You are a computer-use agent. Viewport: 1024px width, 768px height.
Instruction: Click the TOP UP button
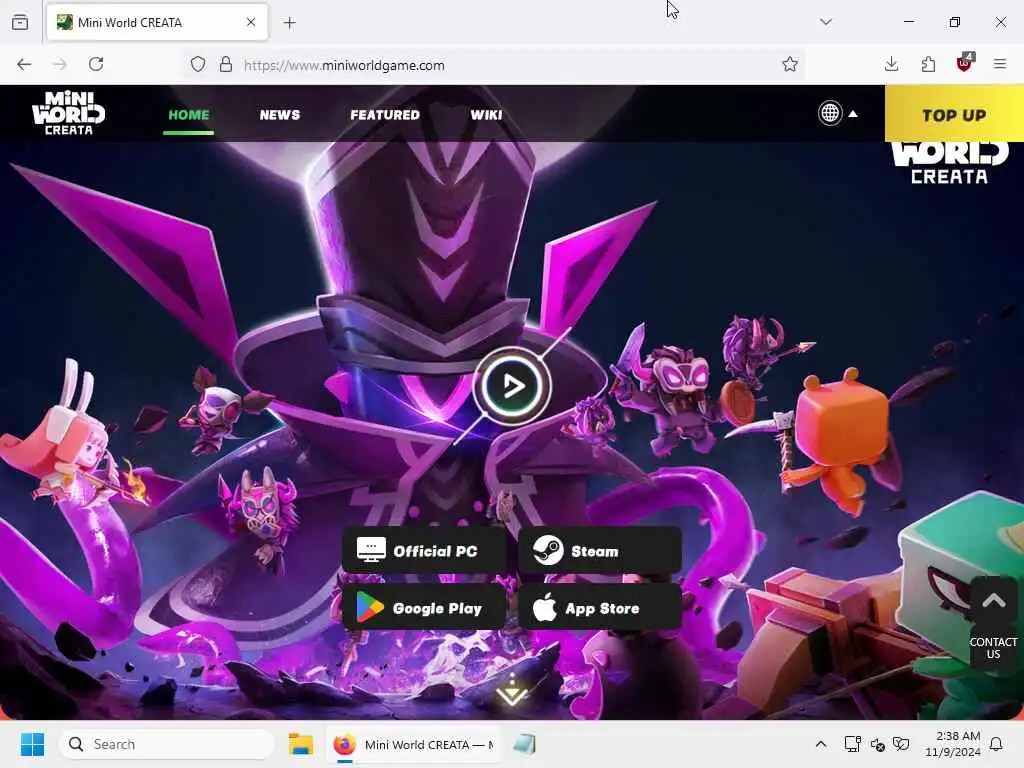click(954, 114)
